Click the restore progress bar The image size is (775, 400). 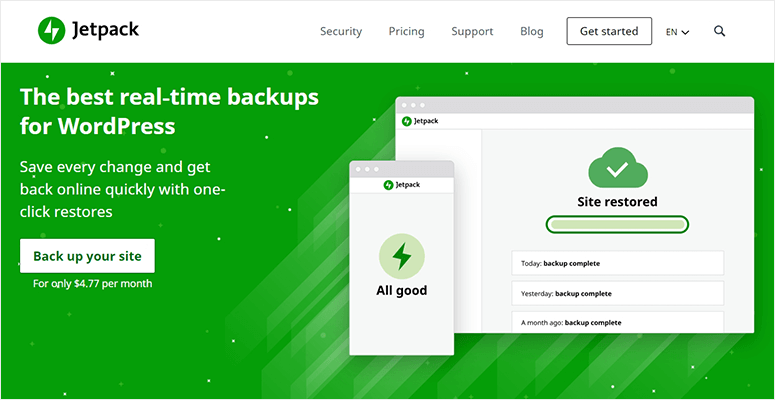click(617, 224)
